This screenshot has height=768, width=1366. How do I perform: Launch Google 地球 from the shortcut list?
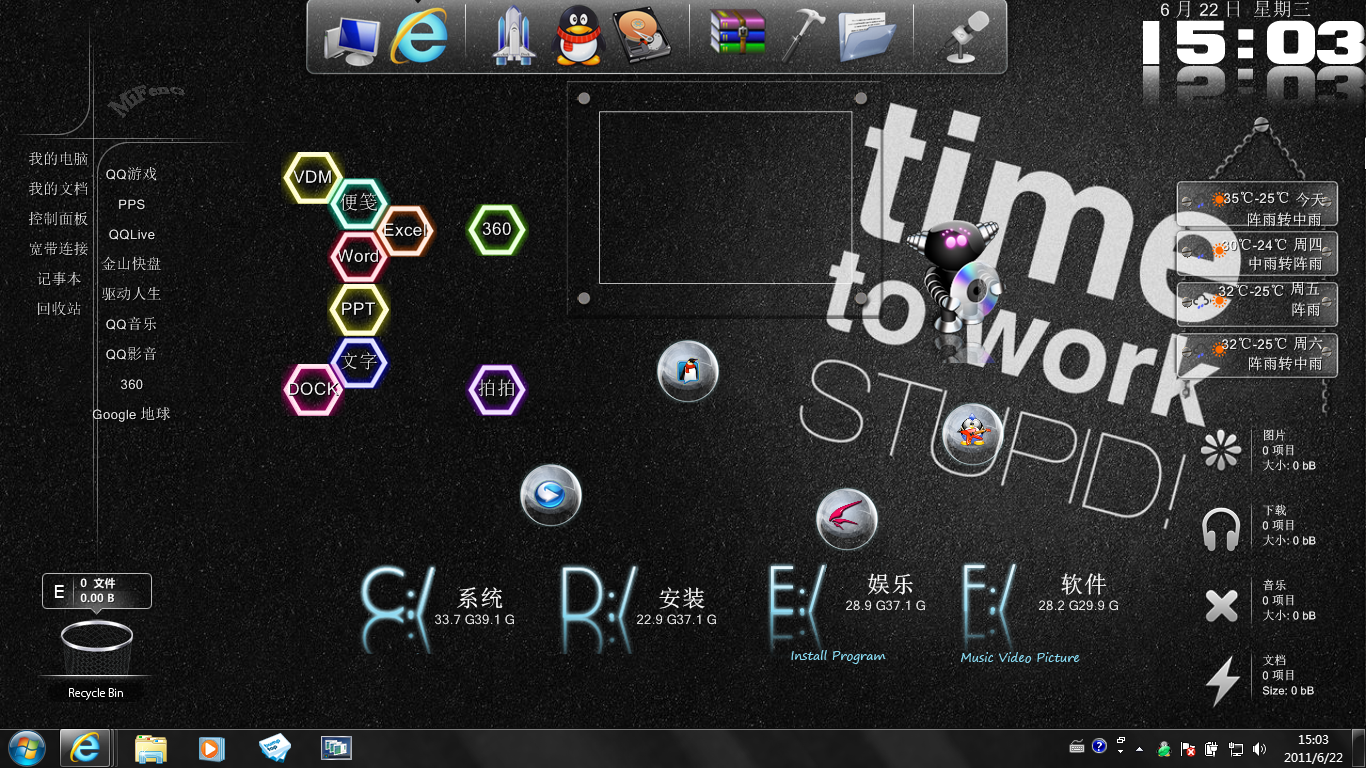[131, 414]
